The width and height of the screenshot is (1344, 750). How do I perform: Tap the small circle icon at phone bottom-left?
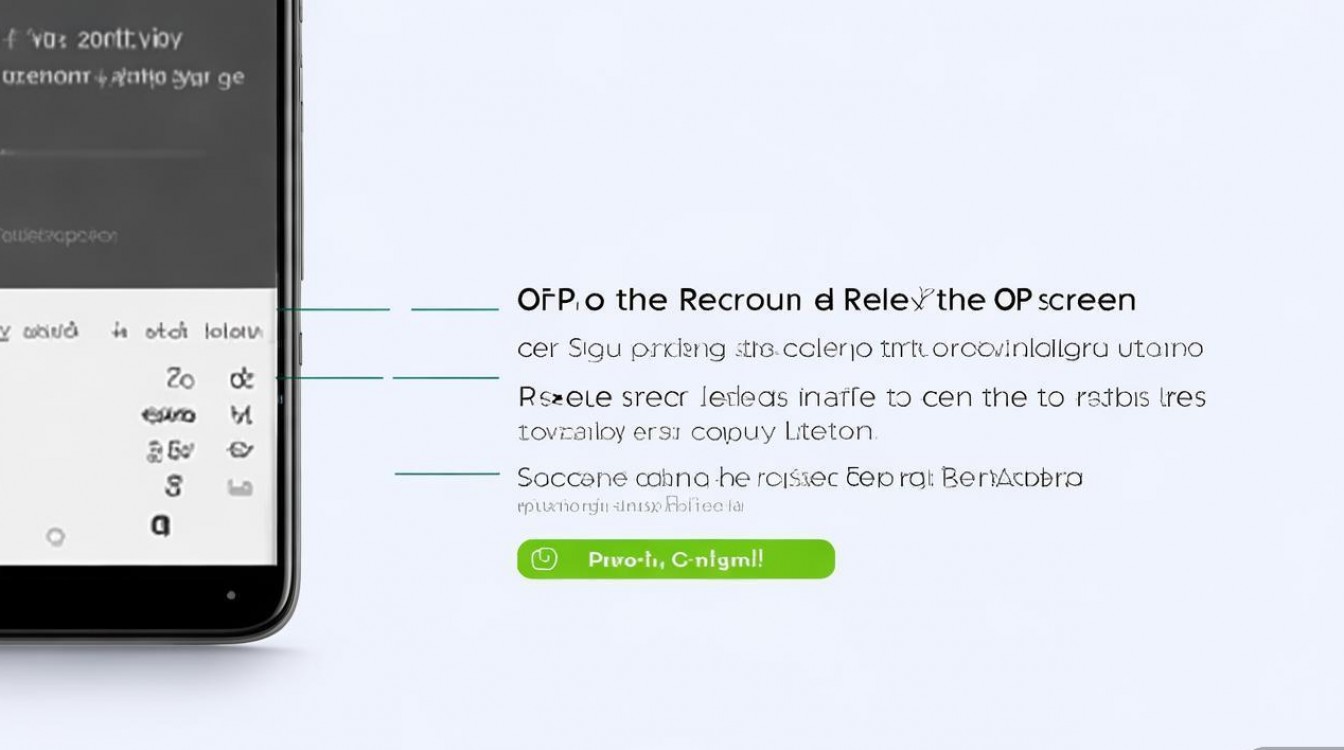point(56,537)
